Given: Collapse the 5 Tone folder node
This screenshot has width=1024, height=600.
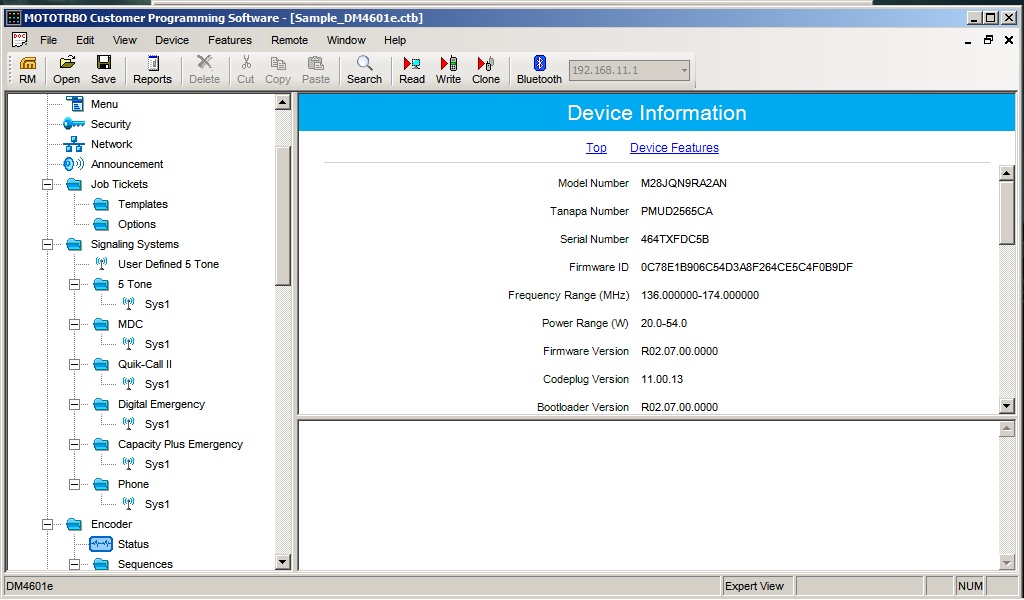Looking at the screenshot, I should [x=74, y=285].
